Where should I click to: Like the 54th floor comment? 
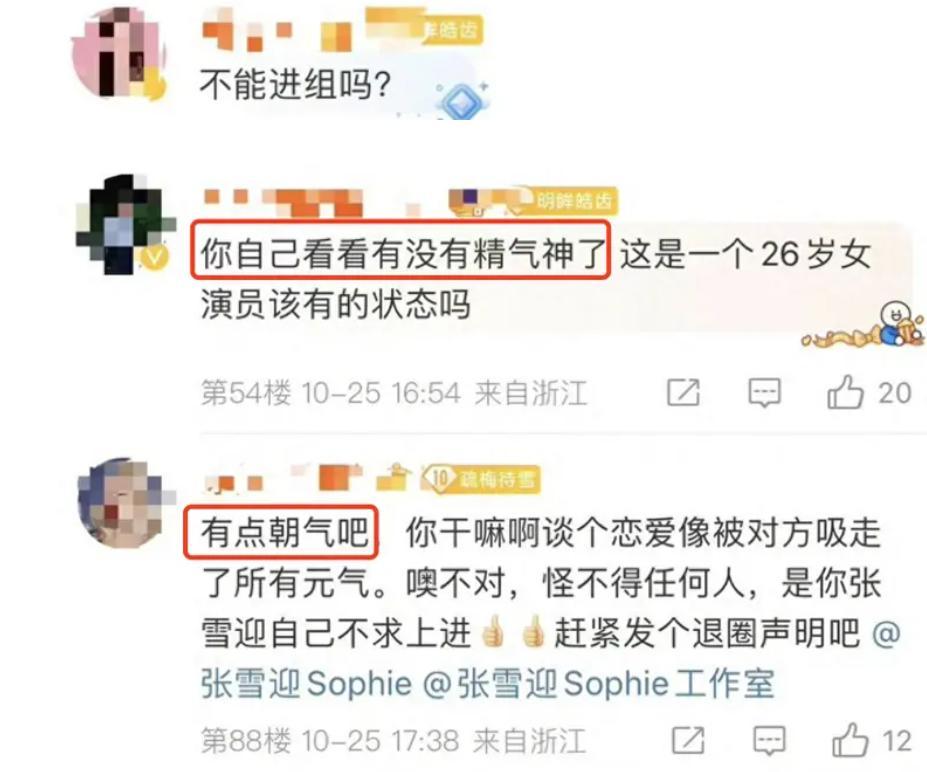pos(845,393)
